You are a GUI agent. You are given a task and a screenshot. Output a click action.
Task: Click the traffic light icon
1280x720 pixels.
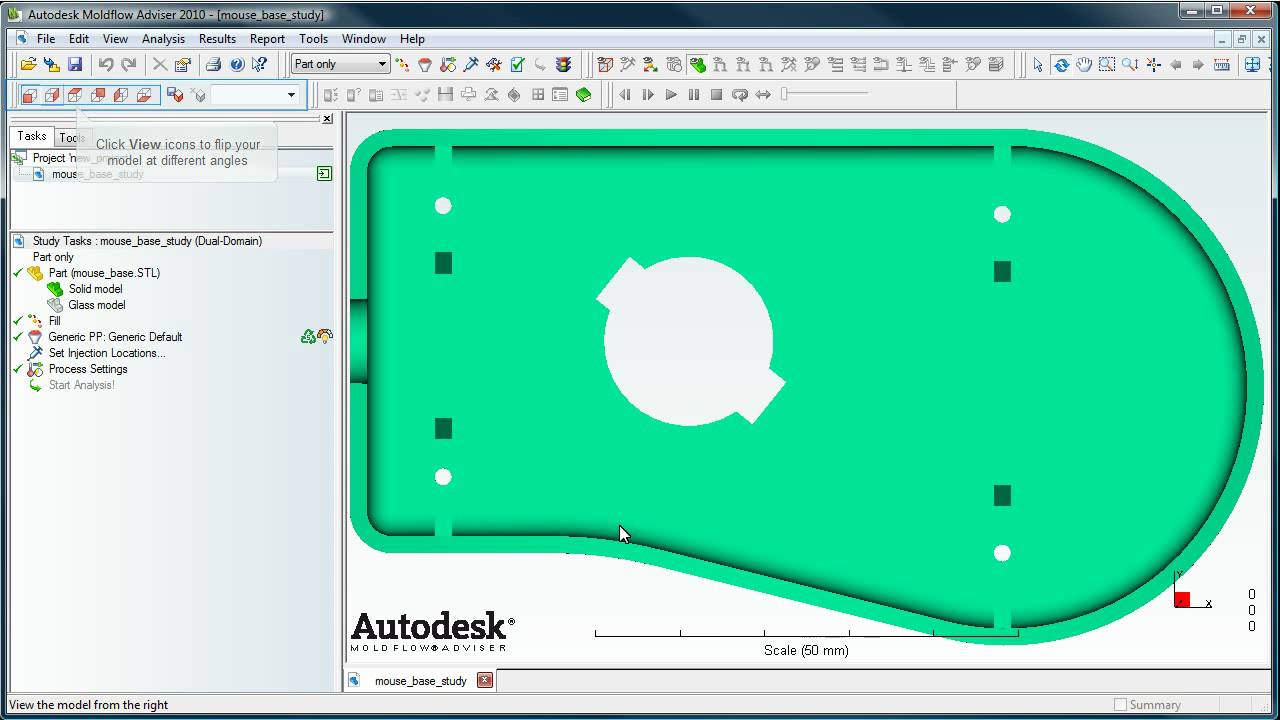564,65
